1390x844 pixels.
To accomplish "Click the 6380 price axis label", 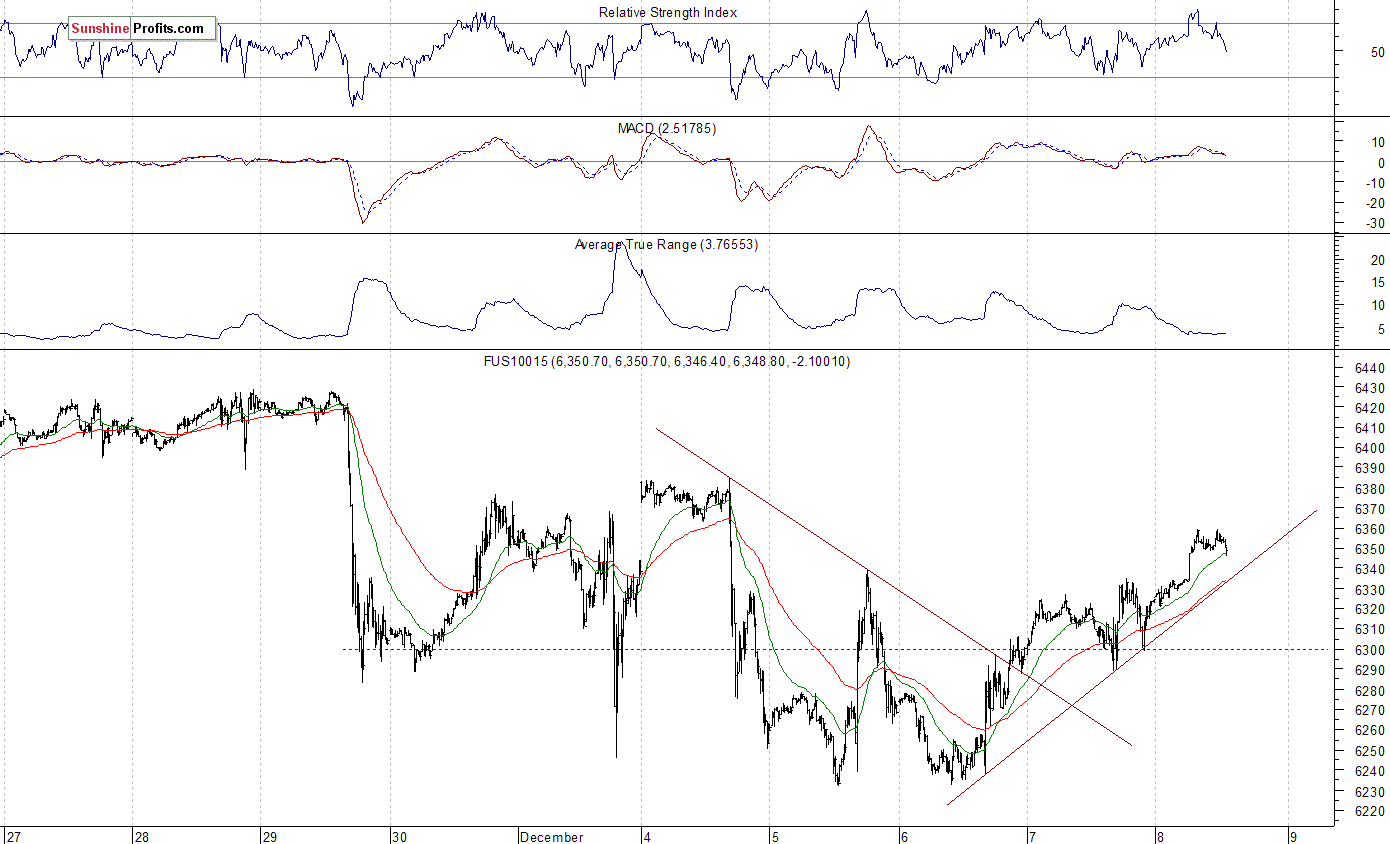I will pos(1369,489).
